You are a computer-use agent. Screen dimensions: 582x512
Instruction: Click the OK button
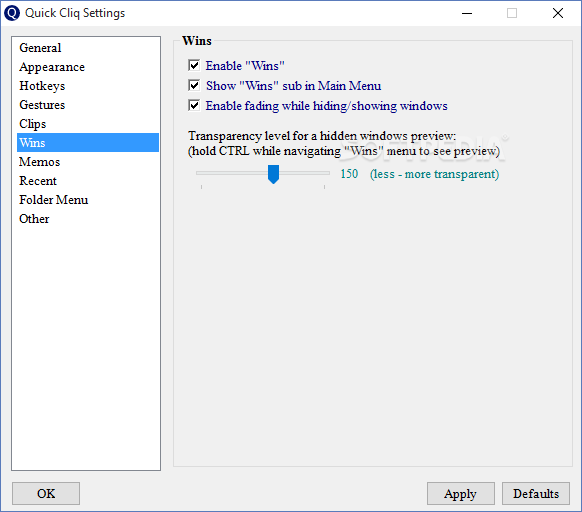click(46, 493)
